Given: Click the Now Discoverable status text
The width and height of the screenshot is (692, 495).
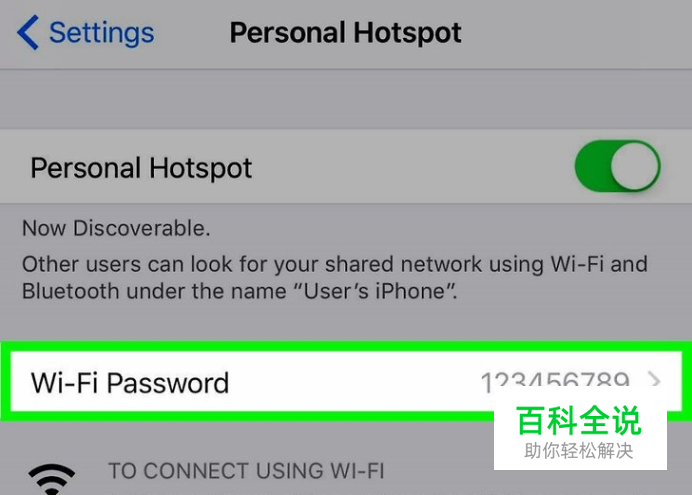Looking at the screenshot, I should 116,229.
